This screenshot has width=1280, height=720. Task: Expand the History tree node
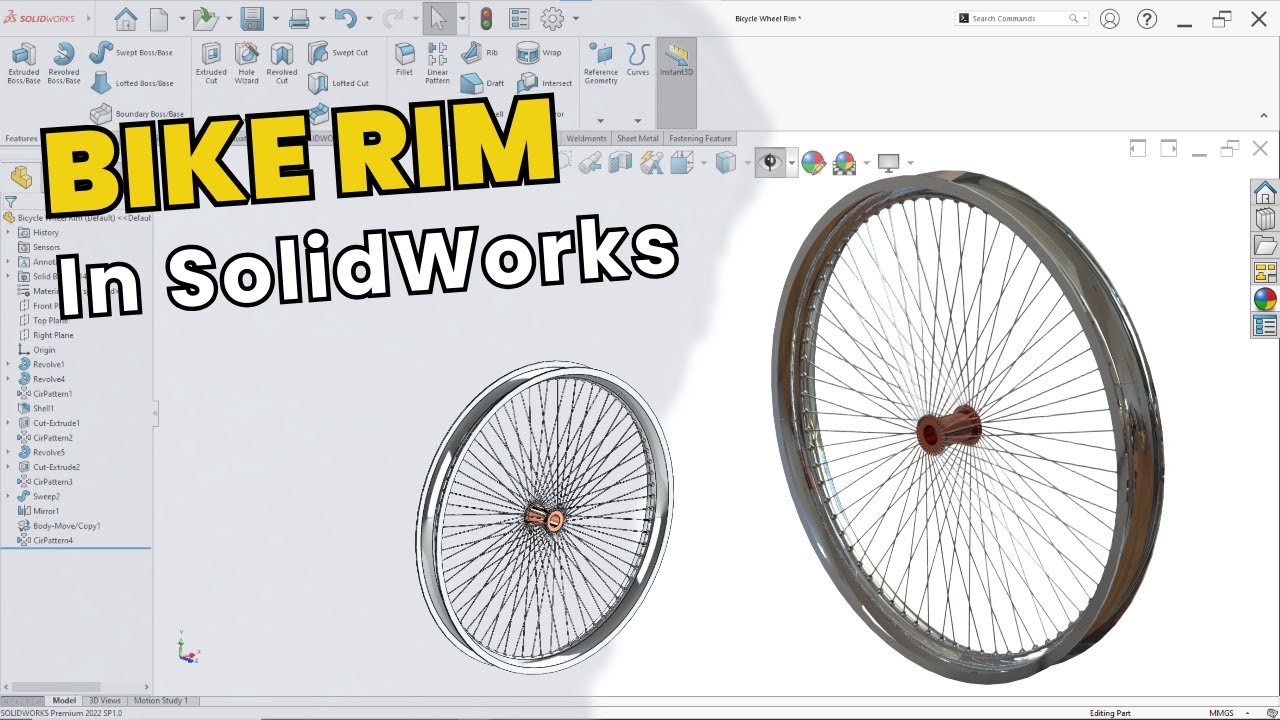[9, 232]
